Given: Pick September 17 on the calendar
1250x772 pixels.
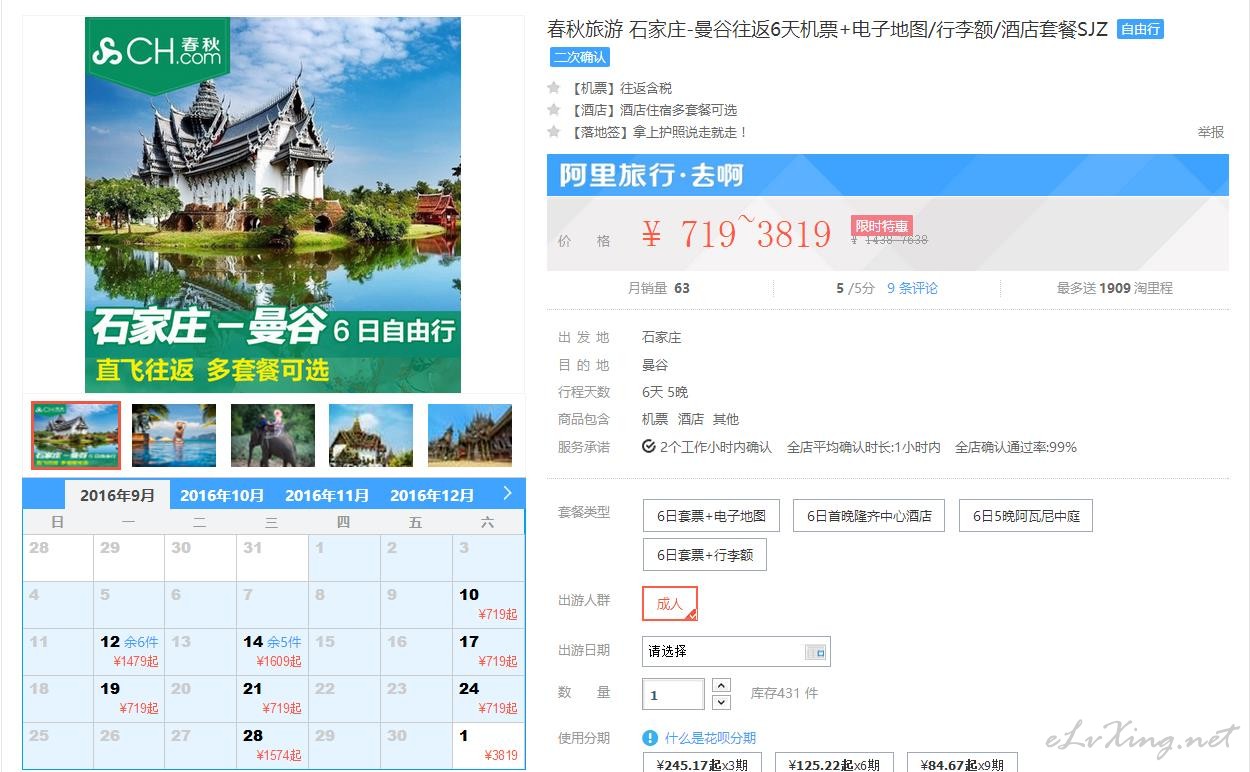Looking at the screenshot, I should (x=488, y=652).
